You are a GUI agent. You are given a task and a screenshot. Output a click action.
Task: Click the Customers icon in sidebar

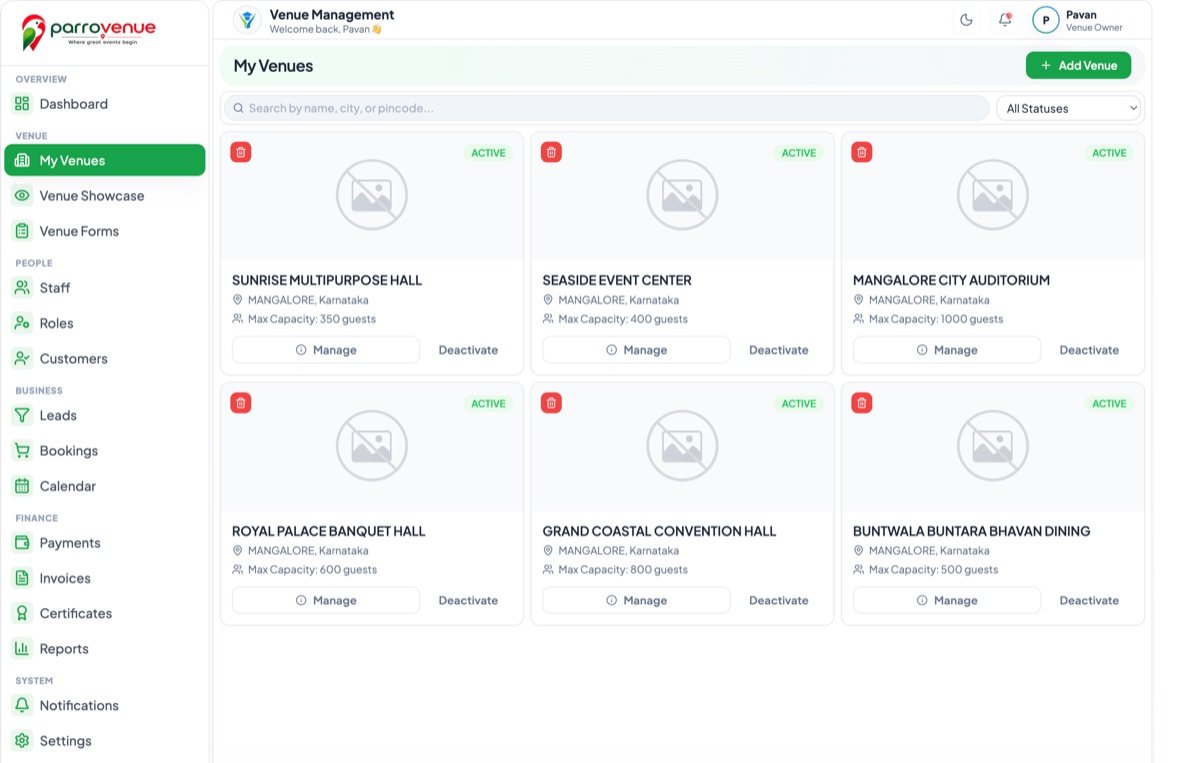click(x=22, y=358)
